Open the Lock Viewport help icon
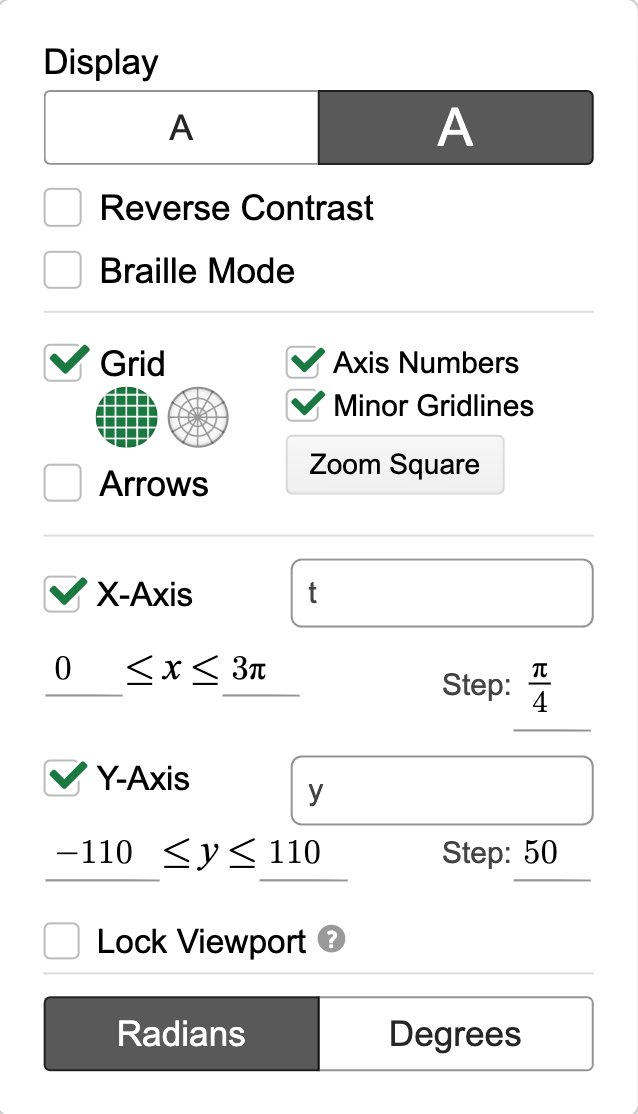The width and height of the screenshot is (638, 1114). 331,939
